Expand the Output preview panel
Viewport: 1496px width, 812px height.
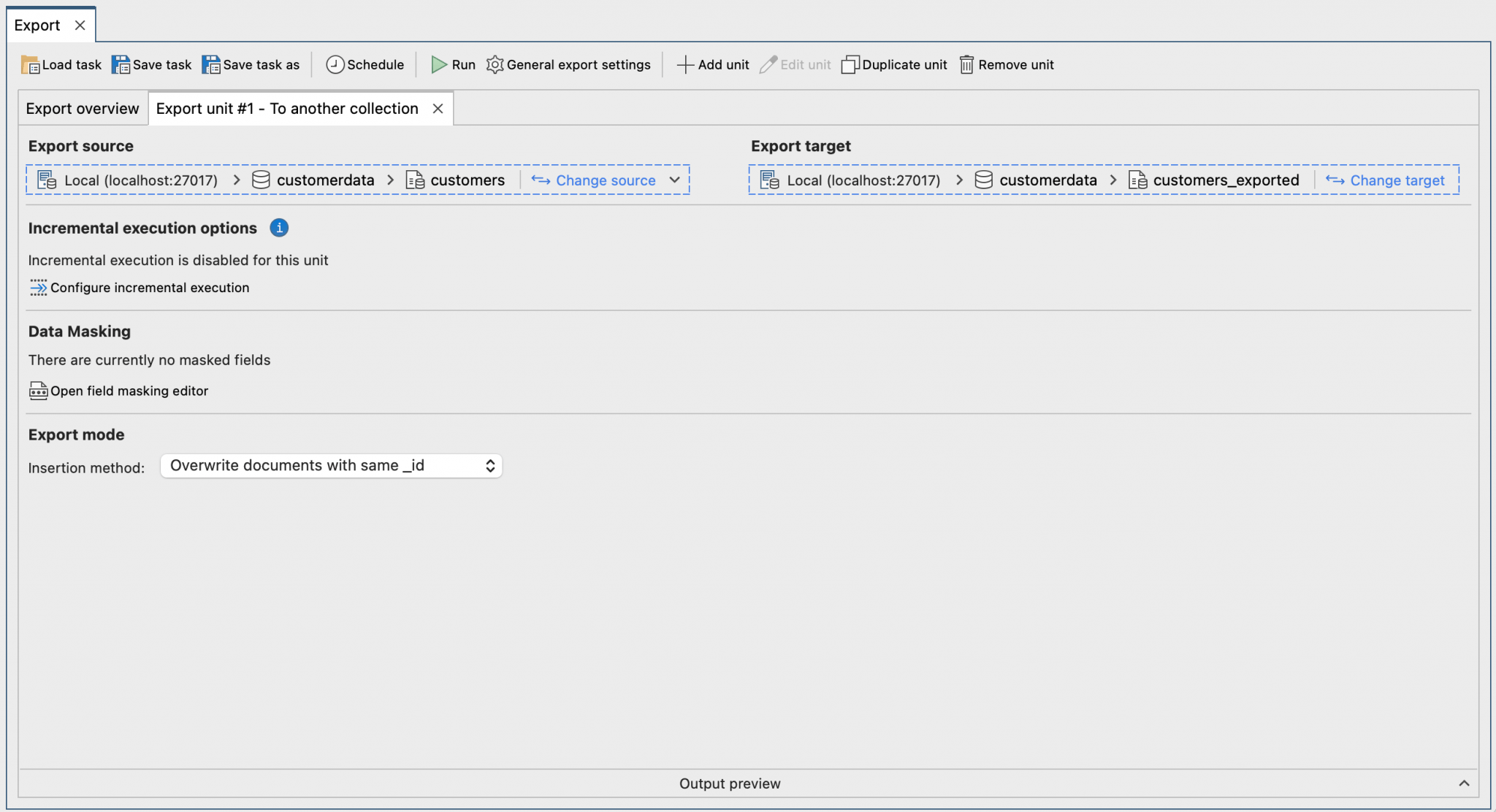pos(1464,784)
